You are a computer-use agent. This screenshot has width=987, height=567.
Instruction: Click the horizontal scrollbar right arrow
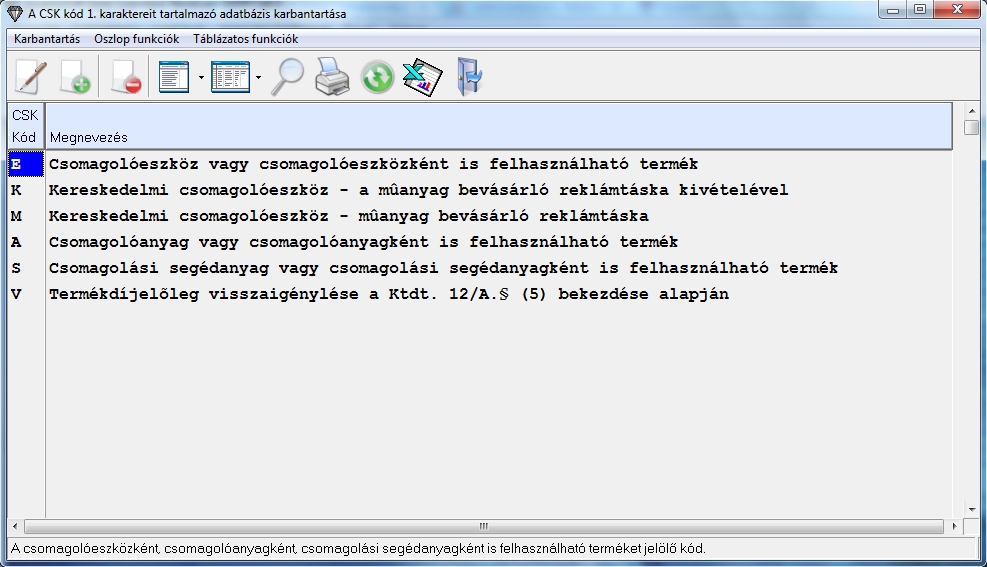pos(954,526)
